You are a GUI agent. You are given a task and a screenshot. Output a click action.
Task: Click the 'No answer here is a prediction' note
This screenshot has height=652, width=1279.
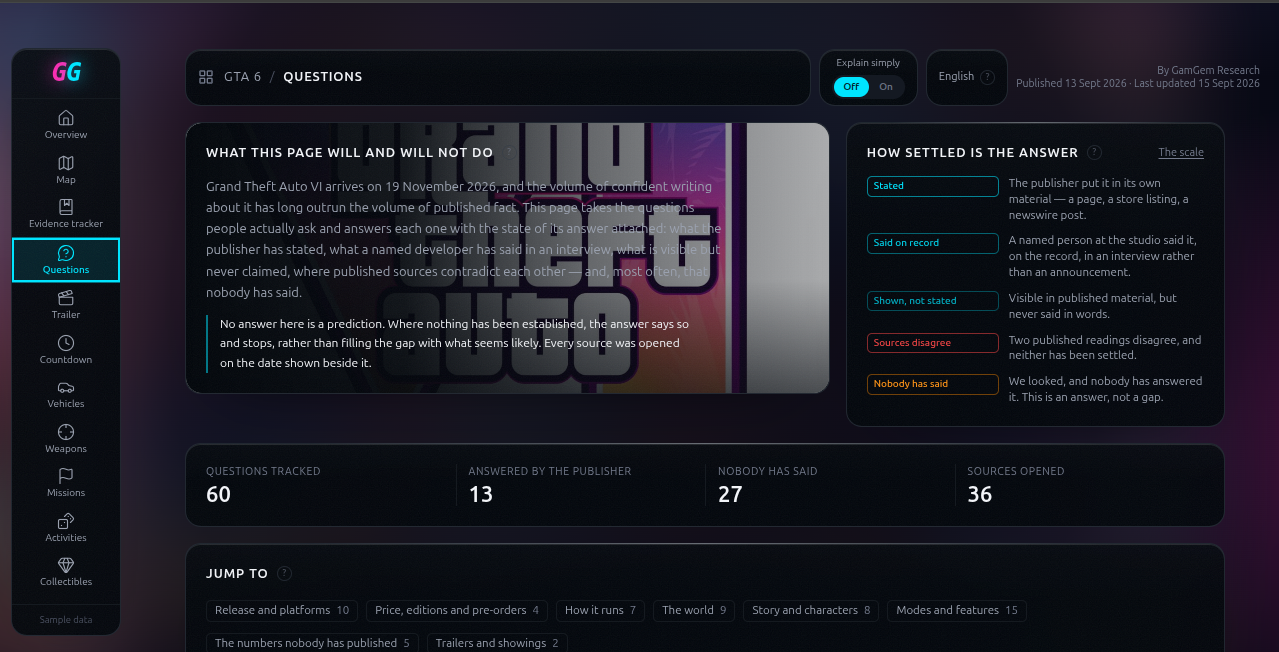pos(454,344)
